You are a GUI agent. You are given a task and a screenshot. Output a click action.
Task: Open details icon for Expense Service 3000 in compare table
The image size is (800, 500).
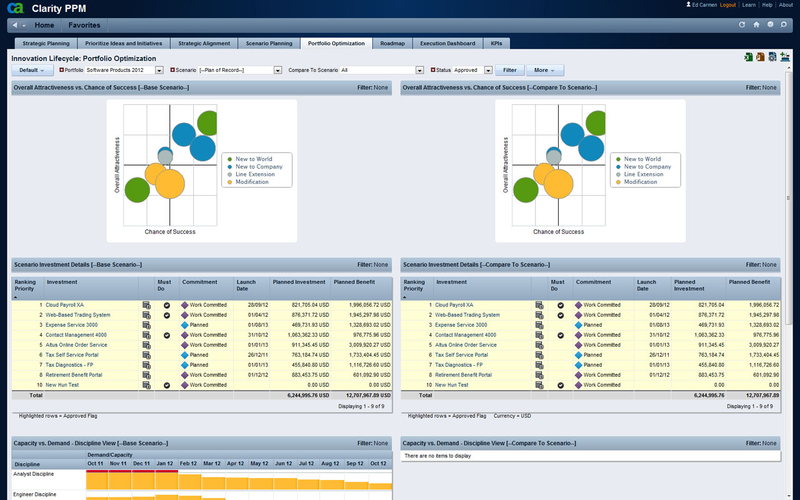point(539,325)
